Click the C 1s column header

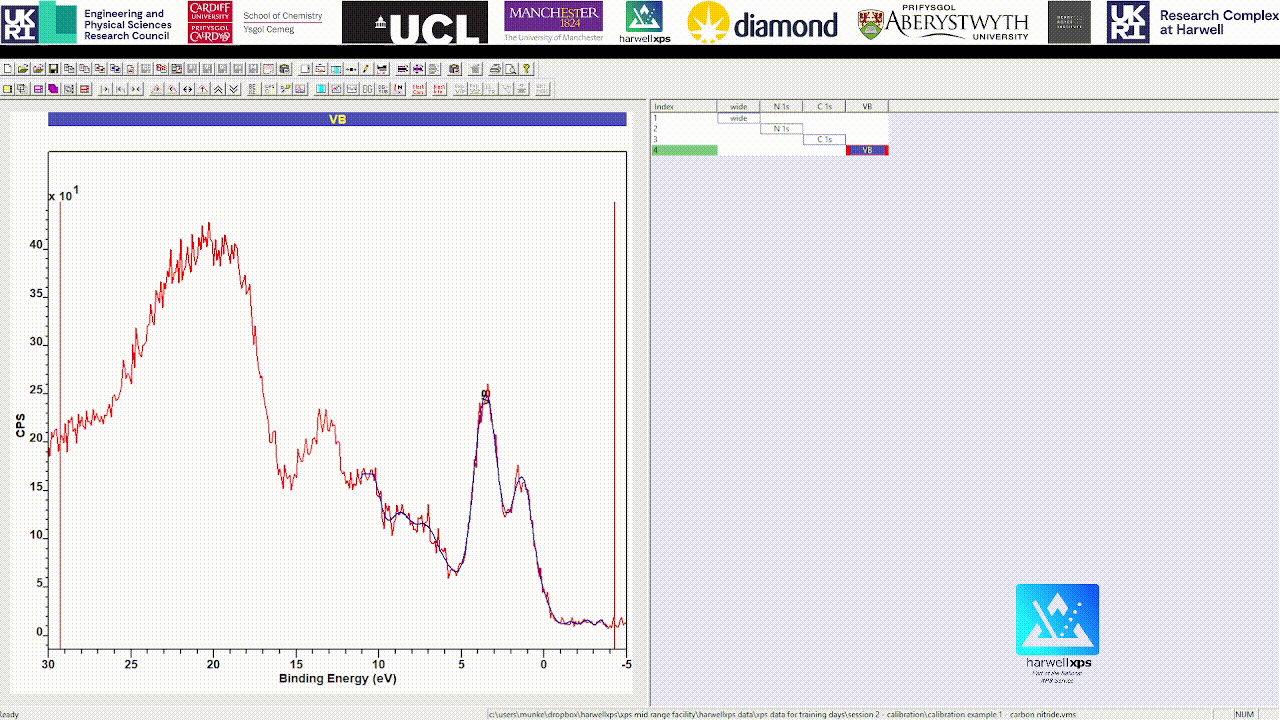click(x=824, y=106)
